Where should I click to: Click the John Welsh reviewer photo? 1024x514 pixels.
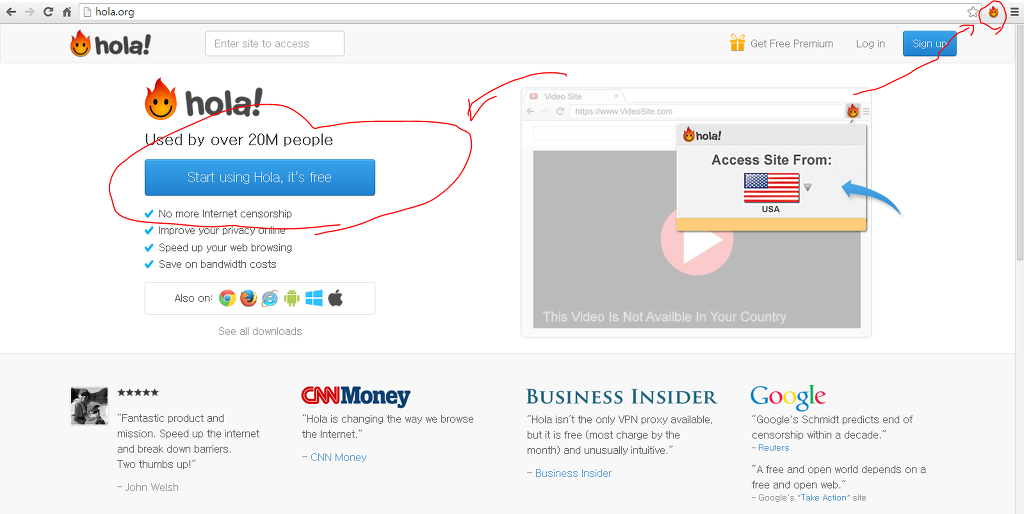point(89,406)
